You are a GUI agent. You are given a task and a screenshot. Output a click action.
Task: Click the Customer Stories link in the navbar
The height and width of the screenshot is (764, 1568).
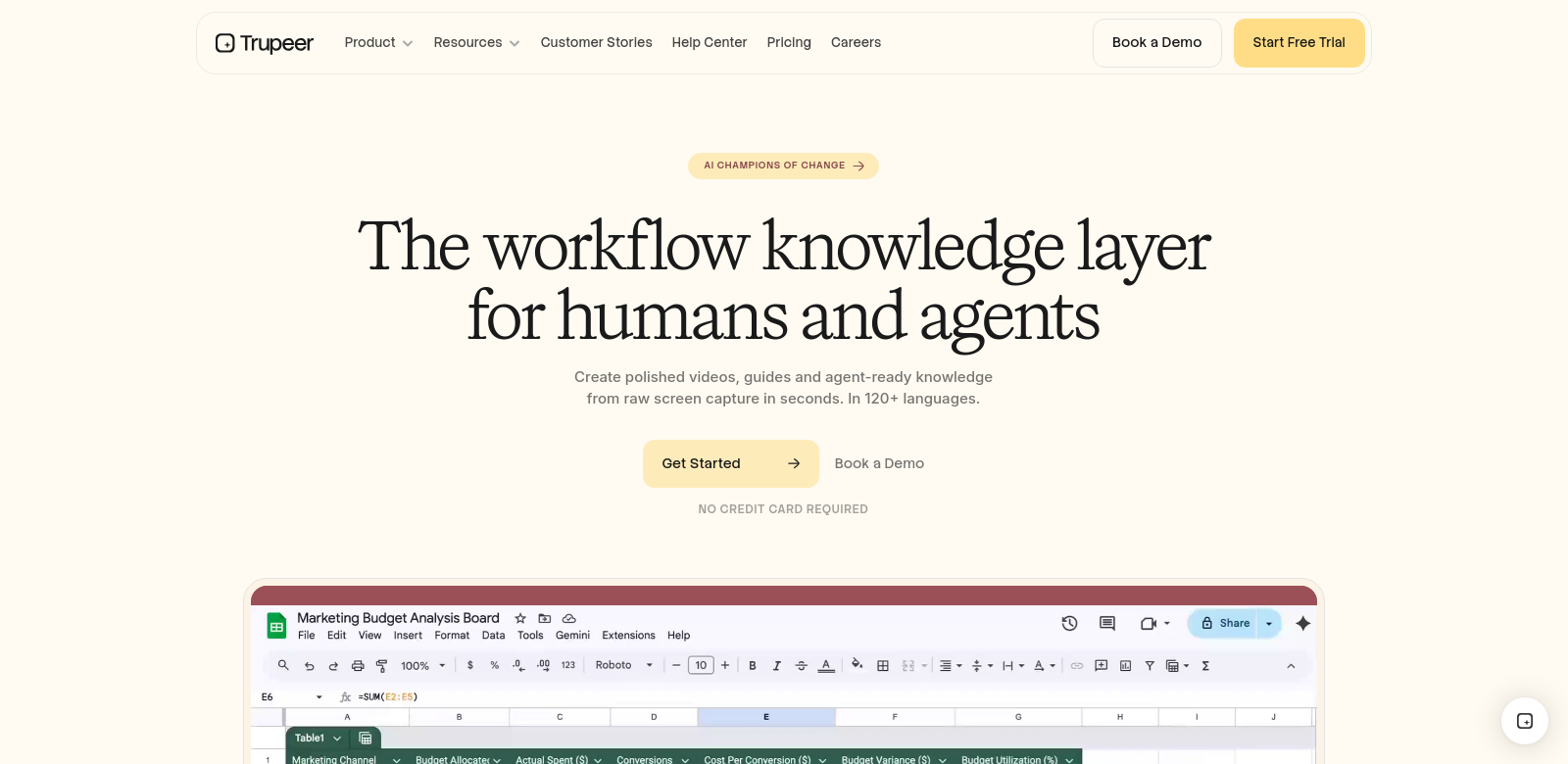point(596,43)
